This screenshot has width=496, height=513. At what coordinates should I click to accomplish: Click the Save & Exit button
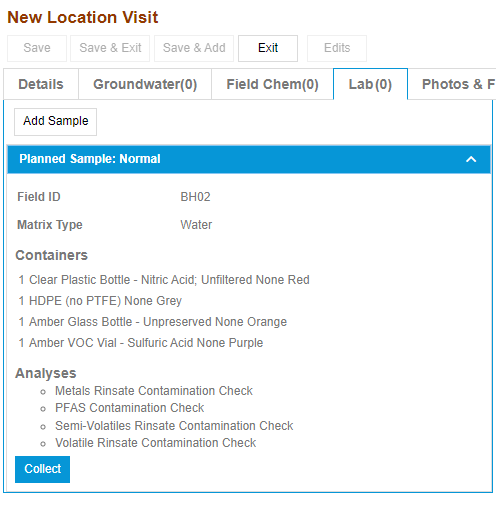[x=110, y=48]
